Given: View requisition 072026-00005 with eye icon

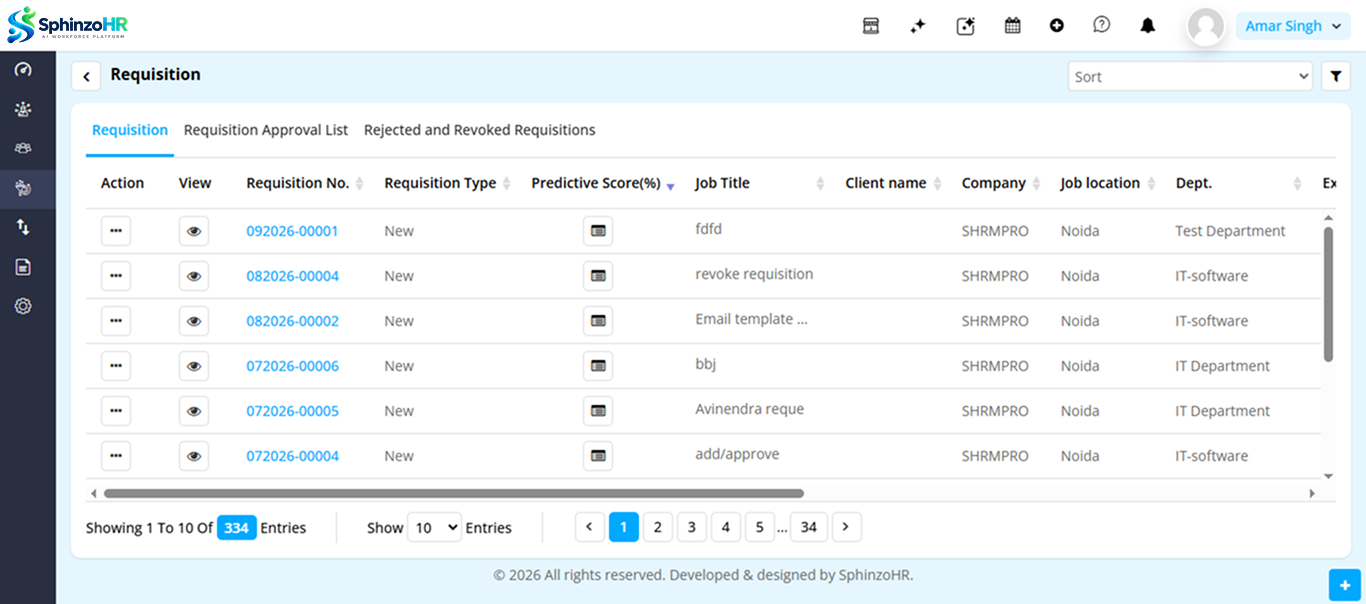Looking at the screenshot, I should point(194,411).
